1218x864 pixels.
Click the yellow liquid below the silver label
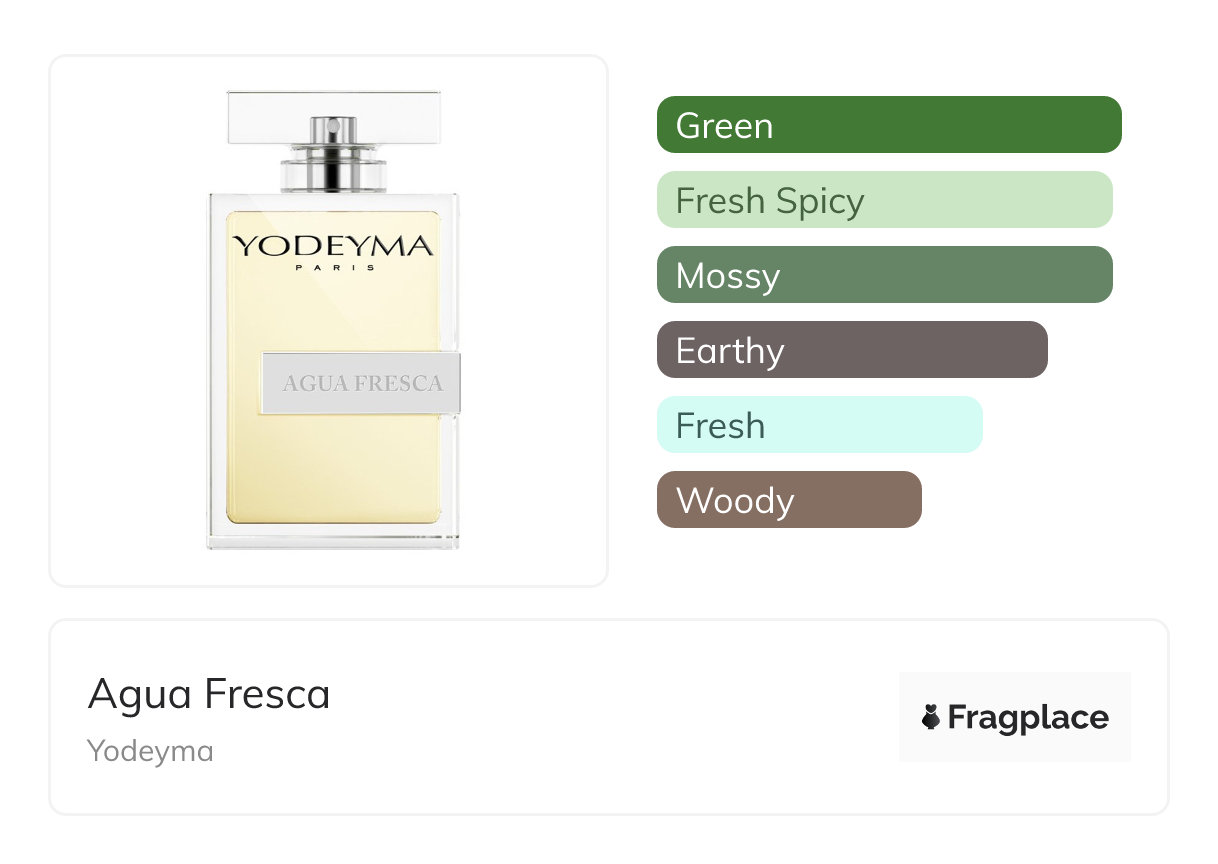pyautogui.click(x=333, y=470)
